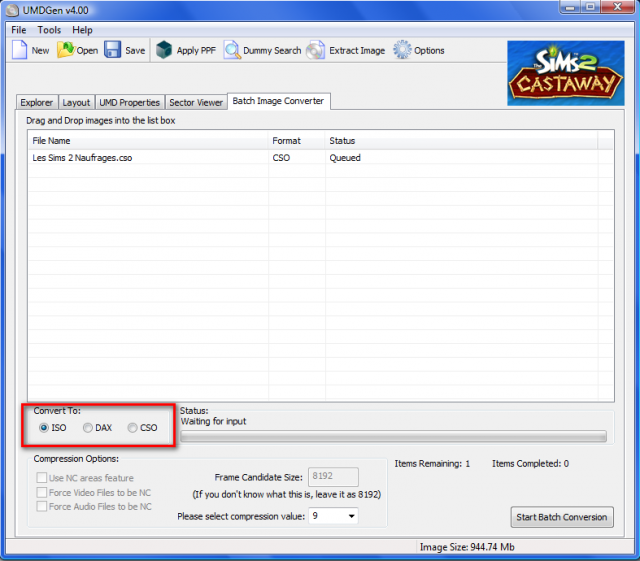
Task: Click the Image Size 944.74 Mb status text
Action: point(467,547)
